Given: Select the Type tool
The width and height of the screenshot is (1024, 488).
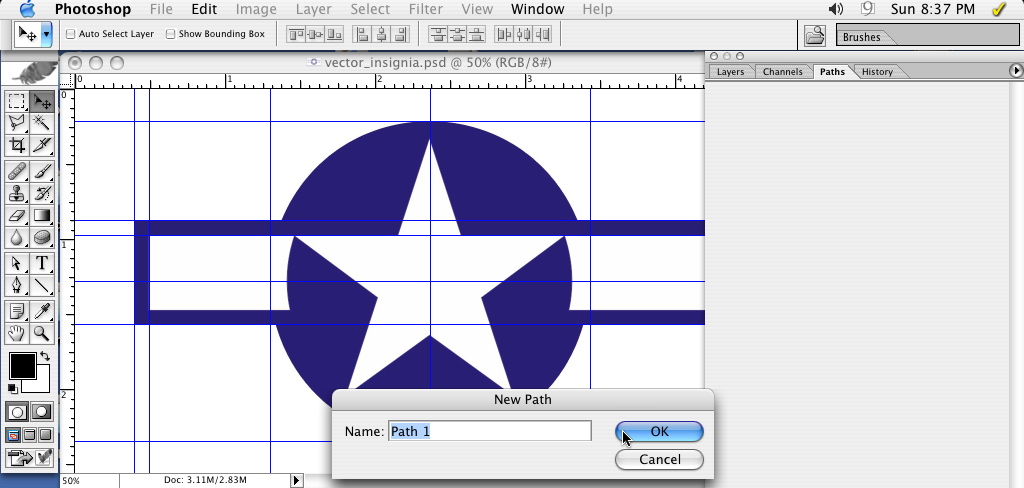Looking at the screenshot, I should [42, 263].
